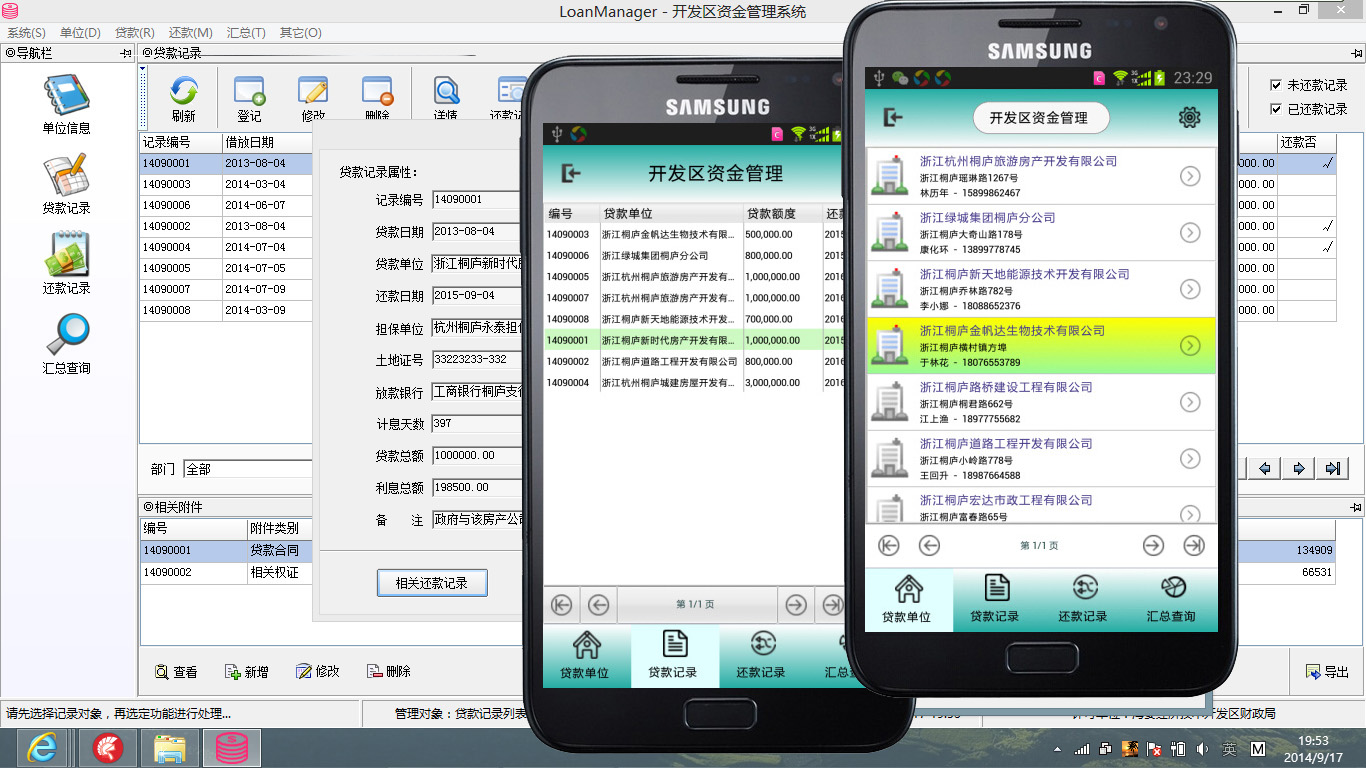The width and height of the screenshot is (1366, 768).
Task: Switch to 汇总查询 tab on front phone
Action: tap(1172, 599)
